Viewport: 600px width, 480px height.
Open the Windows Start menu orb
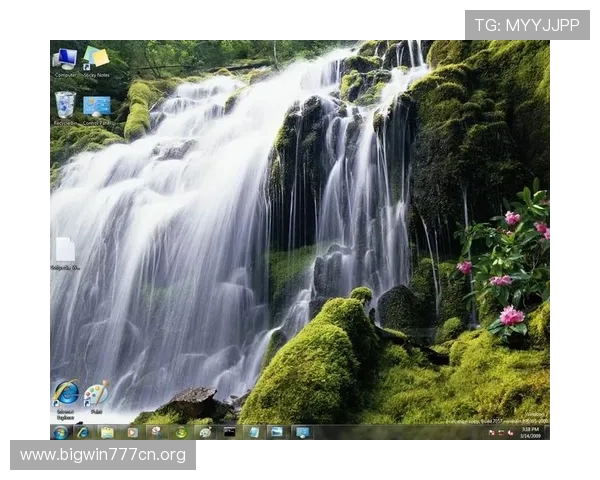point(60,432)
